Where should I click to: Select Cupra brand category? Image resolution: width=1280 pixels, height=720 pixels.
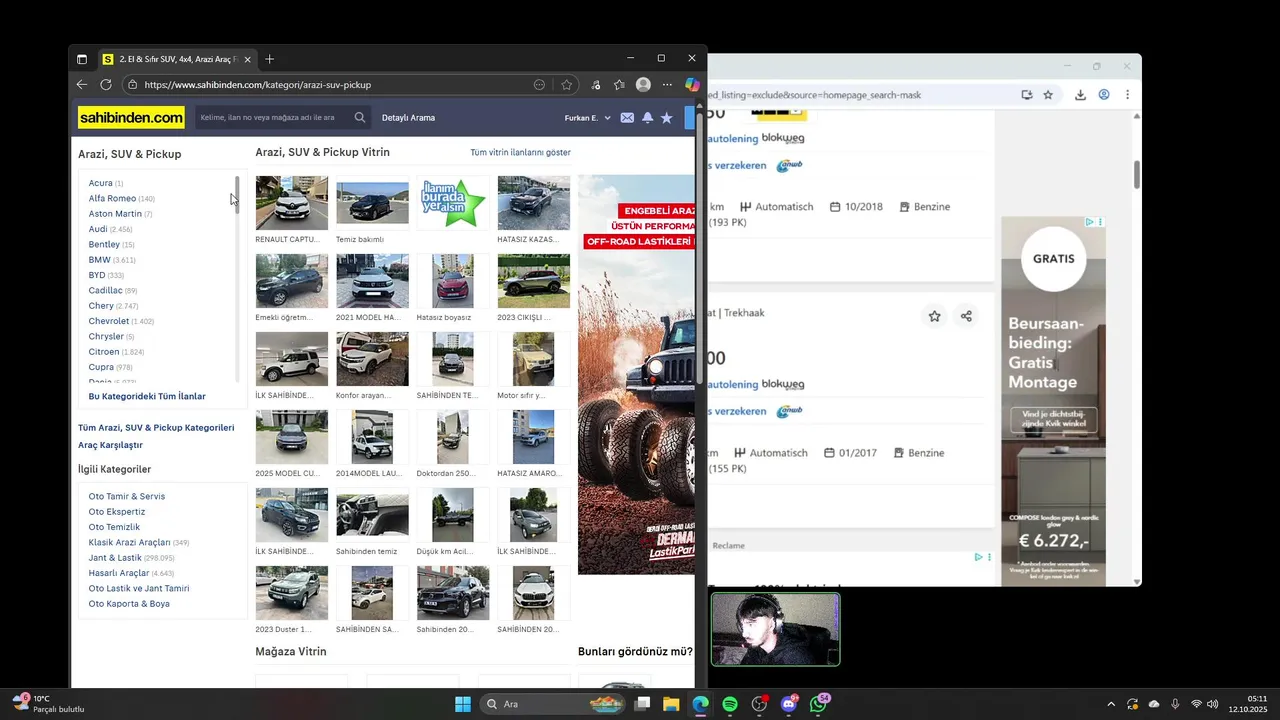pyautogui.click(x=100, y=368)
